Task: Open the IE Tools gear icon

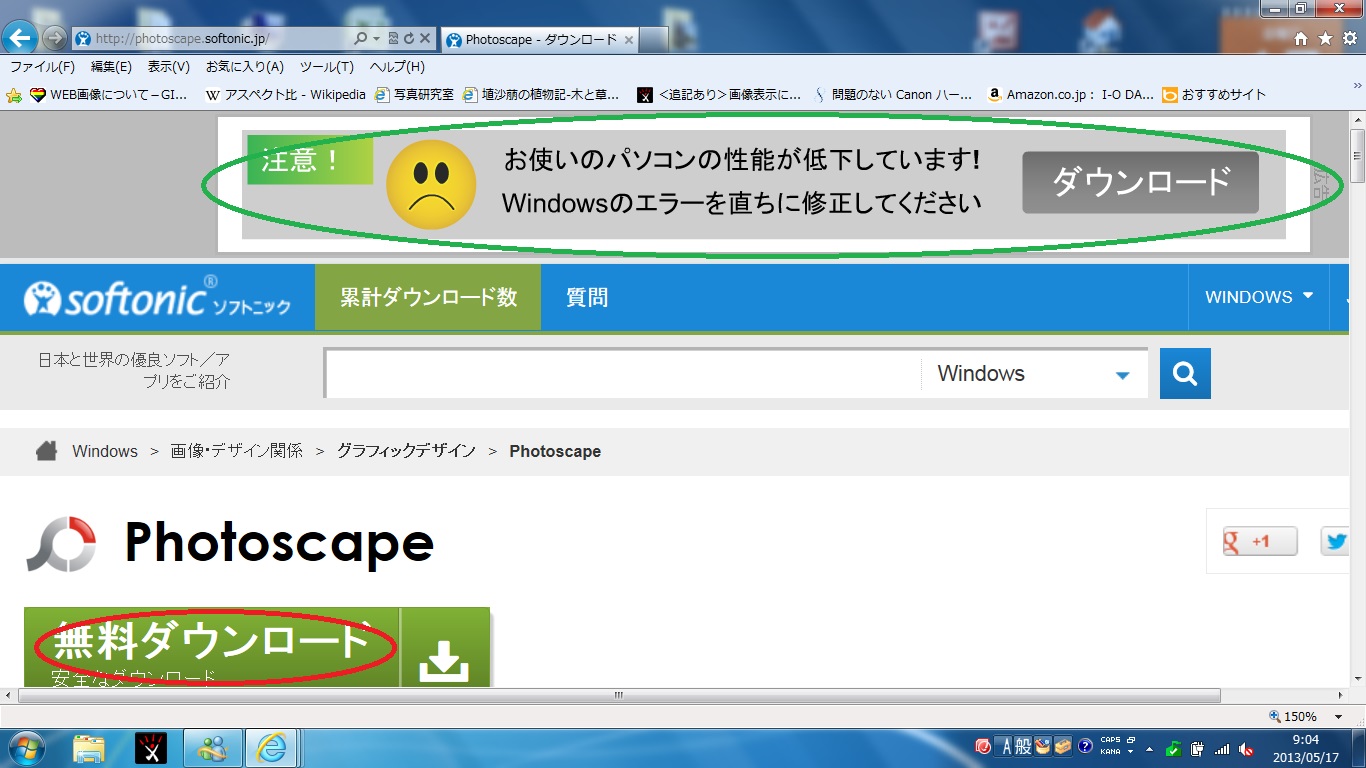Action: tap(1350, 39)
